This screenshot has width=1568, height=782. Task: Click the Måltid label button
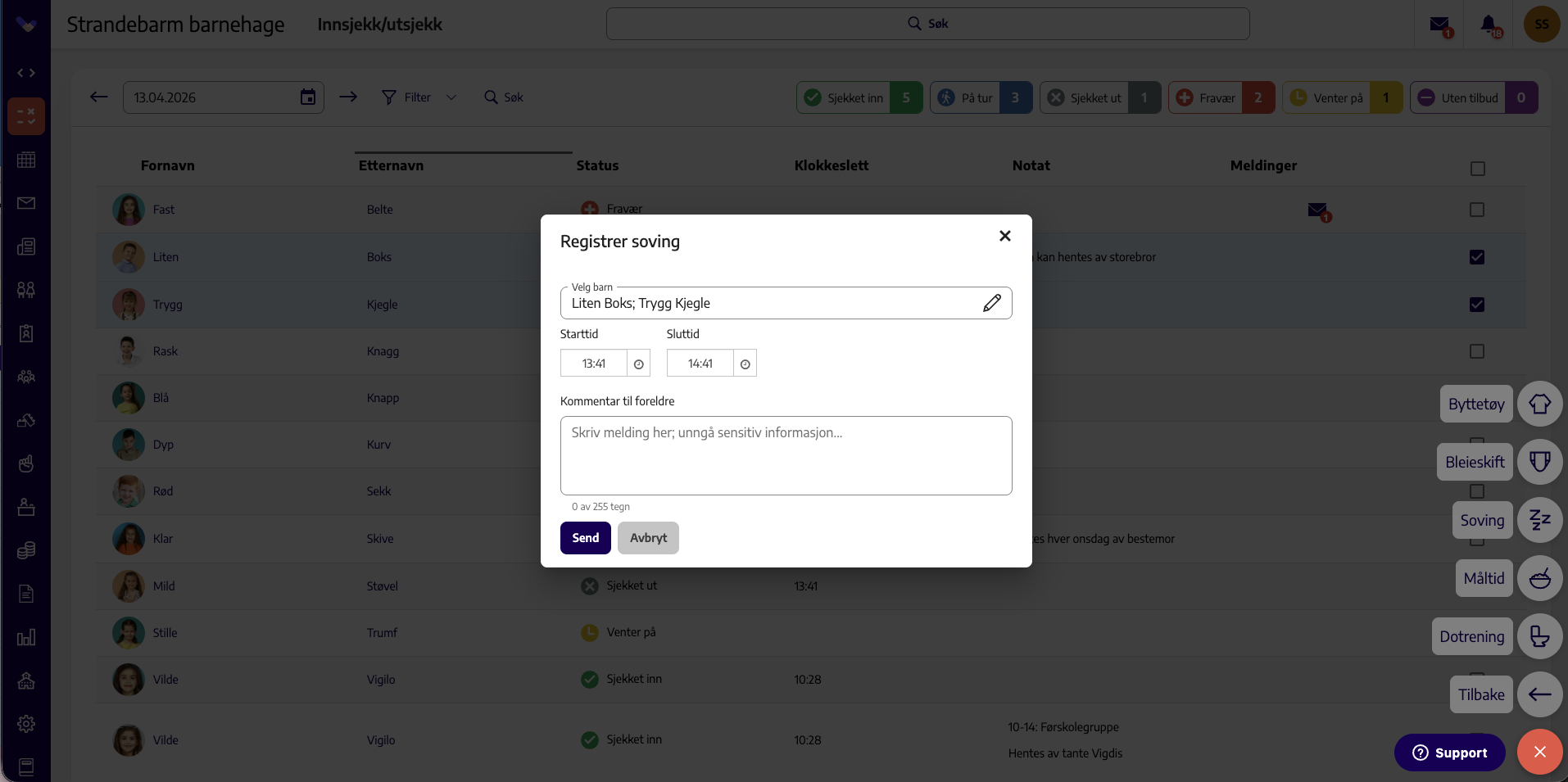1484,578
